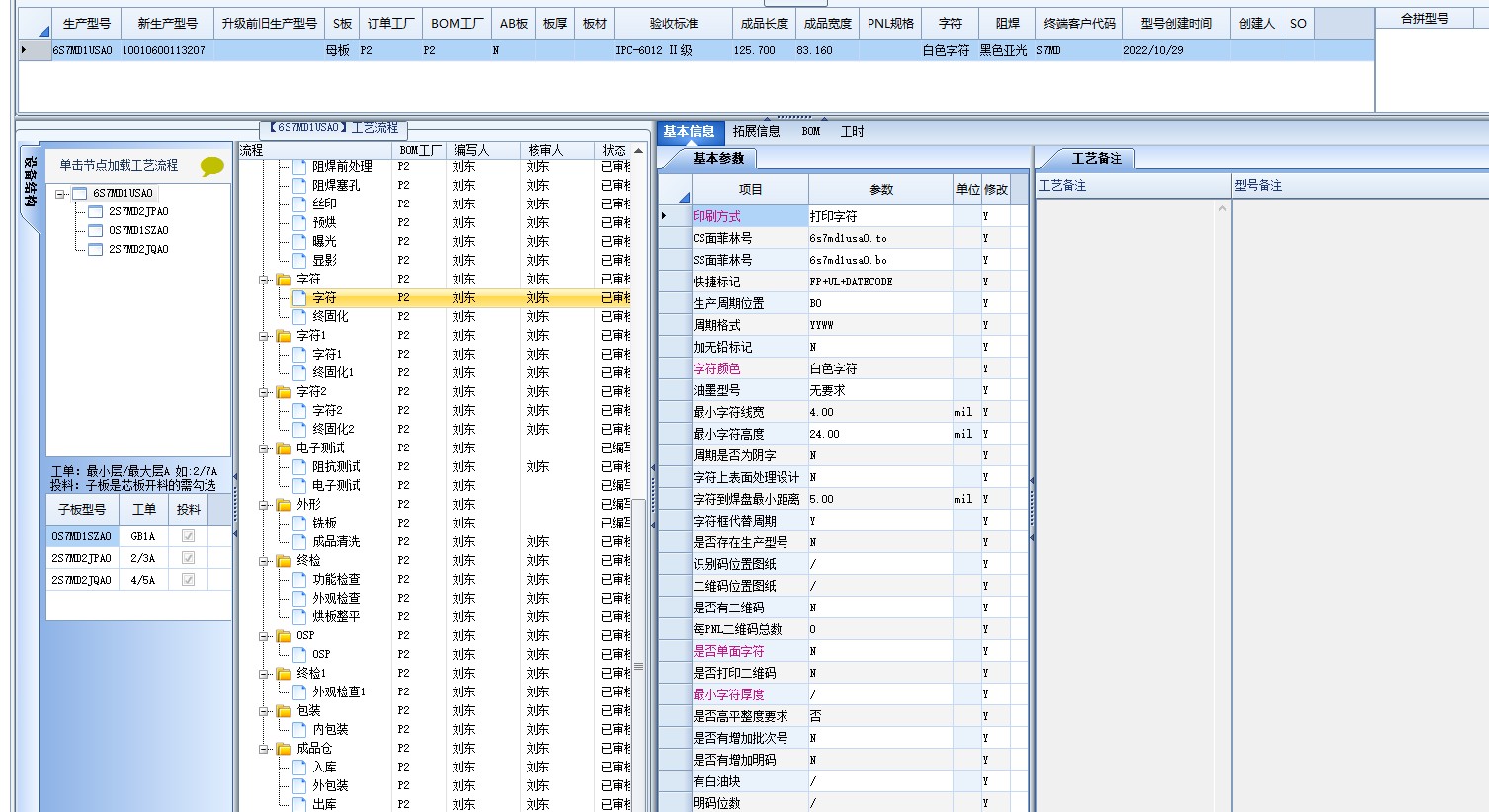Click the folder icon of the 外形 group
Viewport: 1489px width, 812px height.
(x=284, y=505)
